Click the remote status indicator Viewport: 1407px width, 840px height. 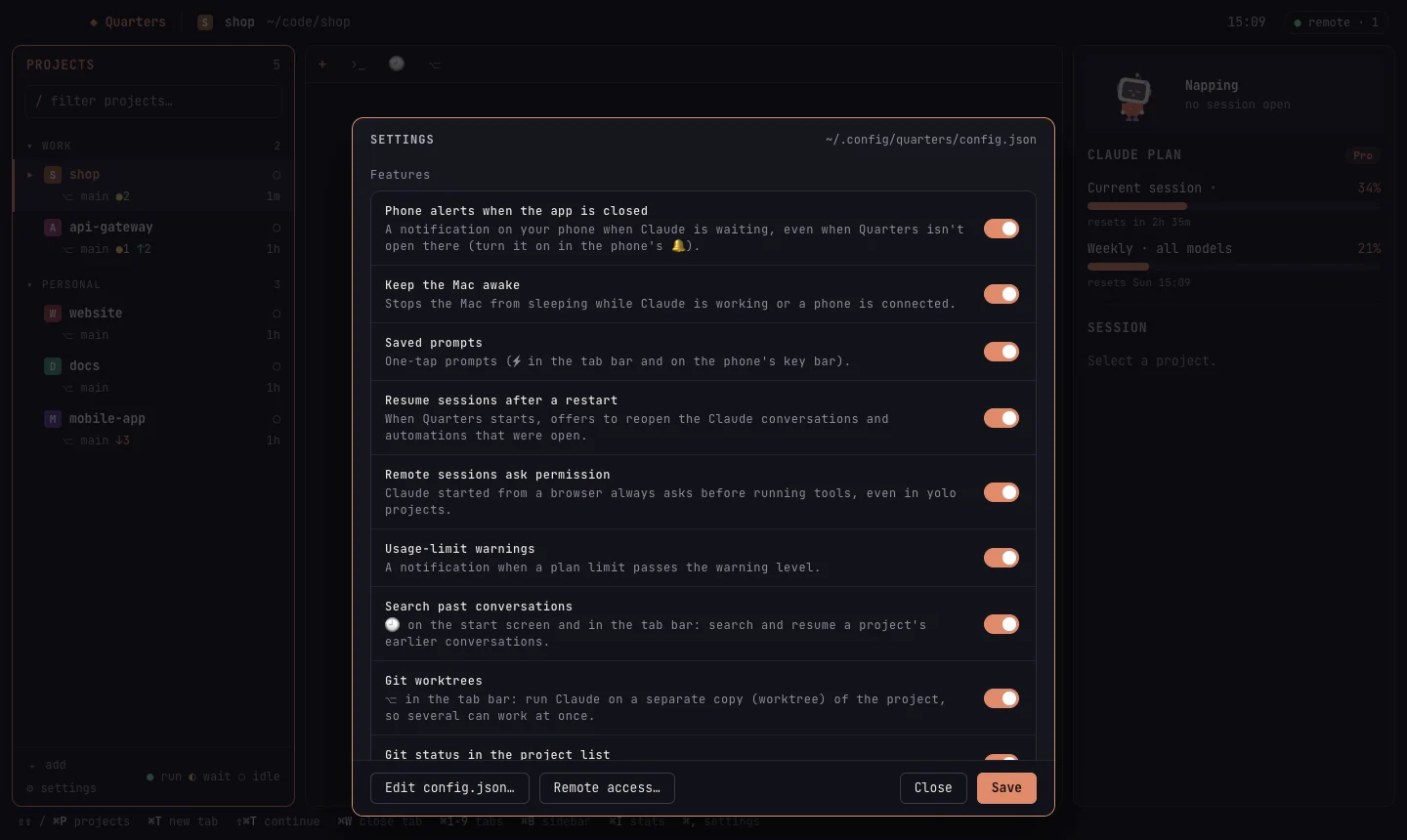1336,22
